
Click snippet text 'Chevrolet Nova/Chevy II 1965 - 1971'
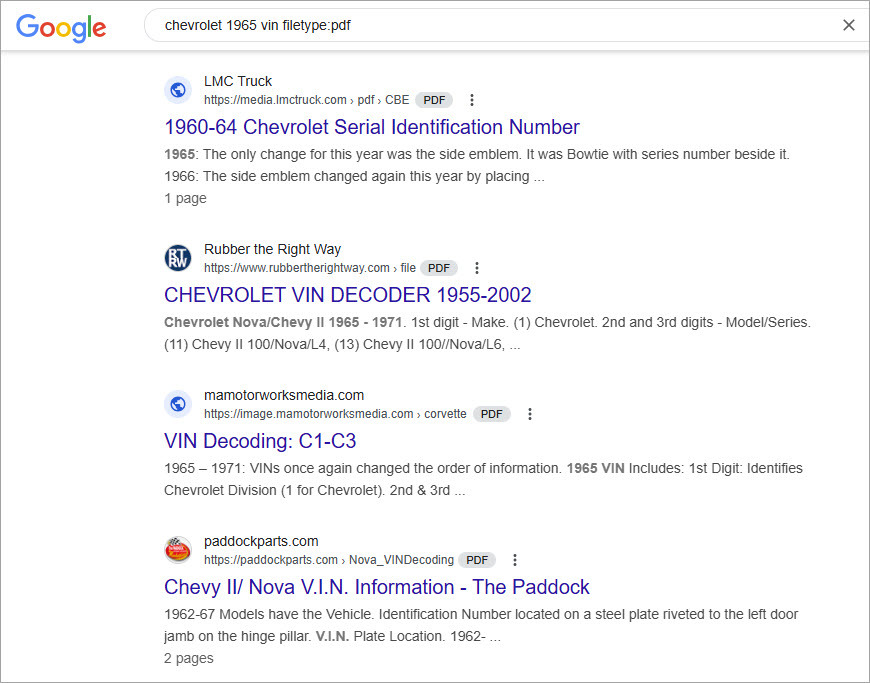(283, 322)
